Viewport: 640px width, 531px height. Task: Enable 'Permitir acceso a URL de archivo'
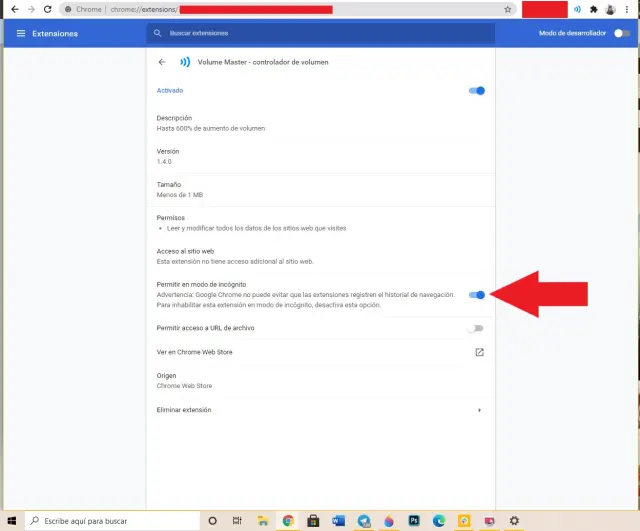click(475, 328)
